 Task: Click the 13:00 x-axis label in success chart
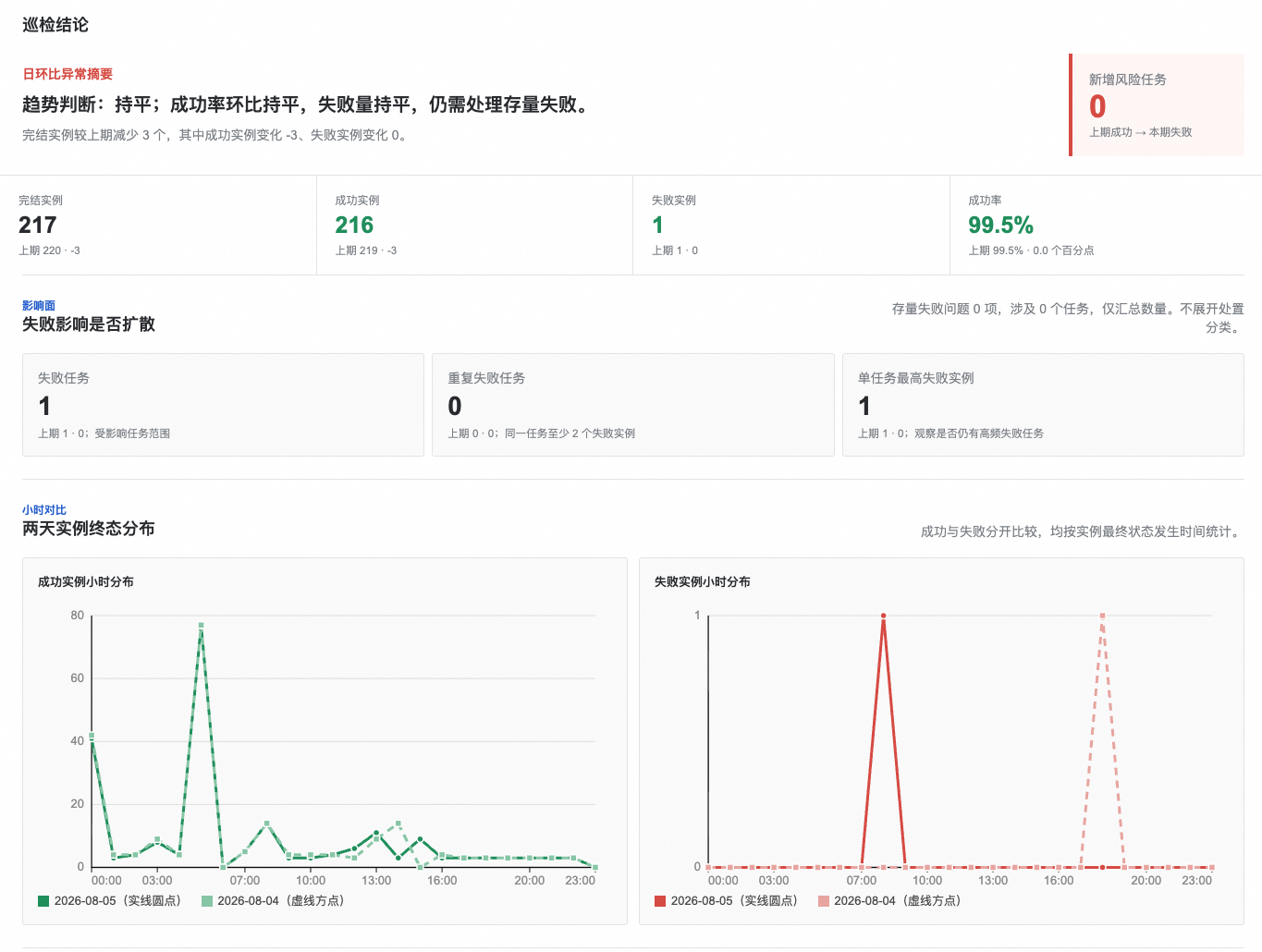coord(376,881)
